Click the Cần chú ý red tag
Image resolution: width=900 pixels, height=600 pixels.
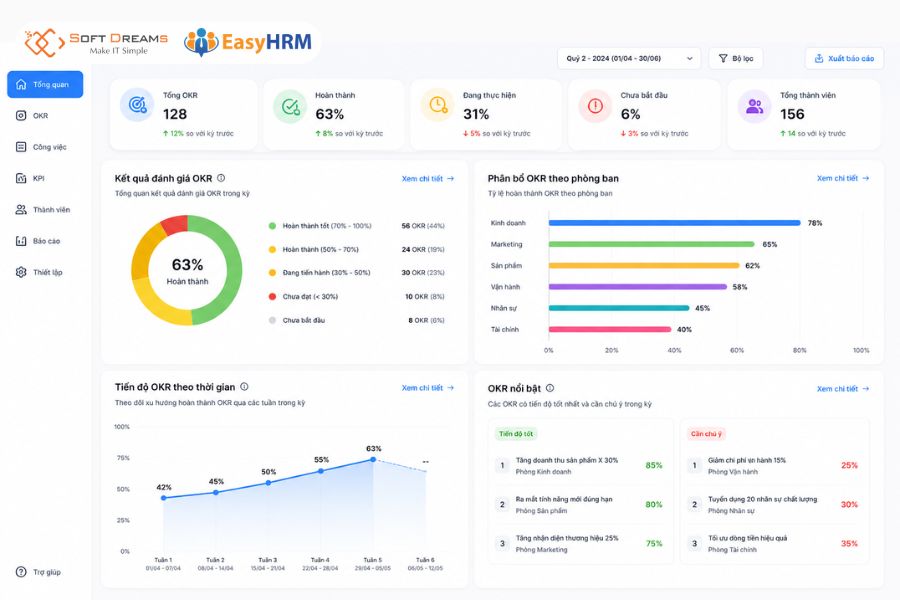[x=706, y=433]
